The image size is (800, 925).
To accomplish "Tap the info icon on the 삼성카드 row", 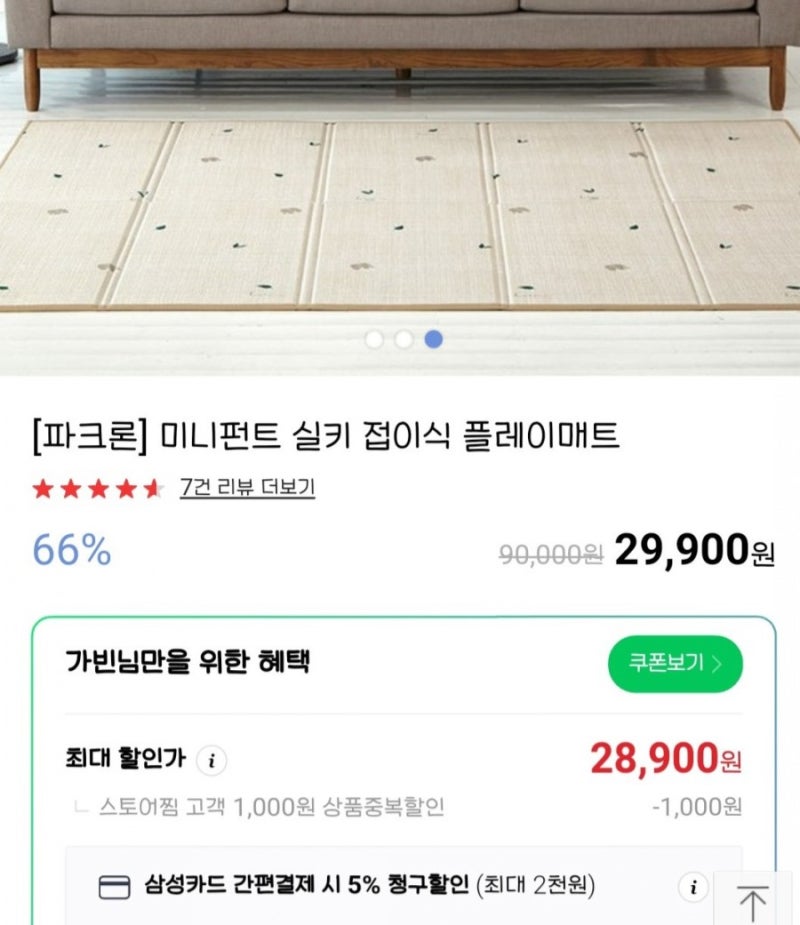I will pos(692,886).
